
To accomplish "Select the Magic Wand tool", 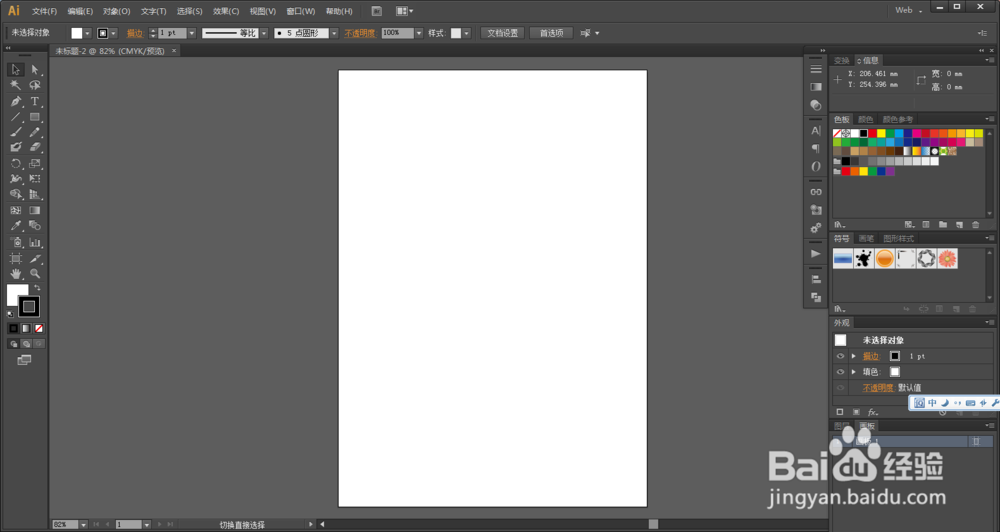I will pyautogui.click(x=16, y=85).
